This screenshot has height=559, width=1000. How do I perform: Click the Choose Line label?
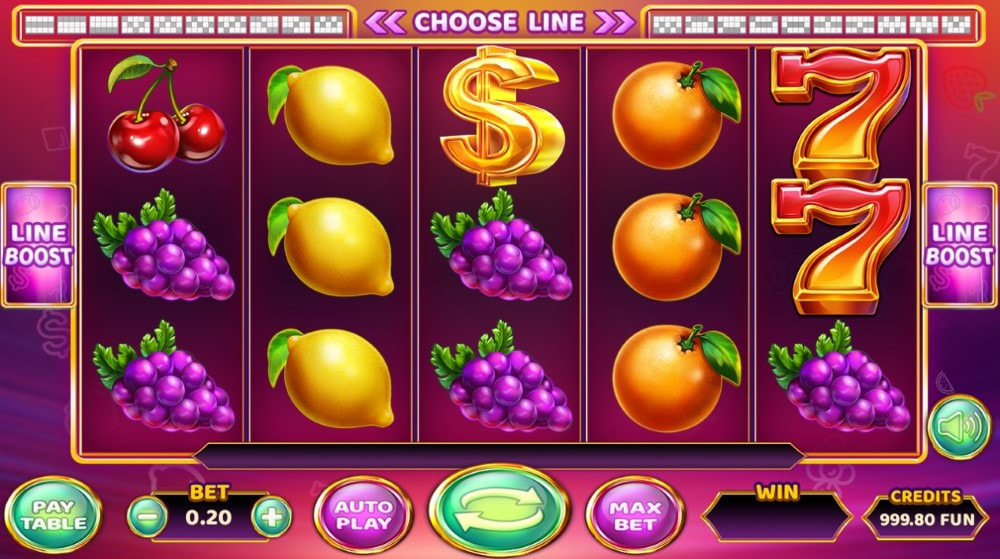pyautogui.click(x=499, y=22)
